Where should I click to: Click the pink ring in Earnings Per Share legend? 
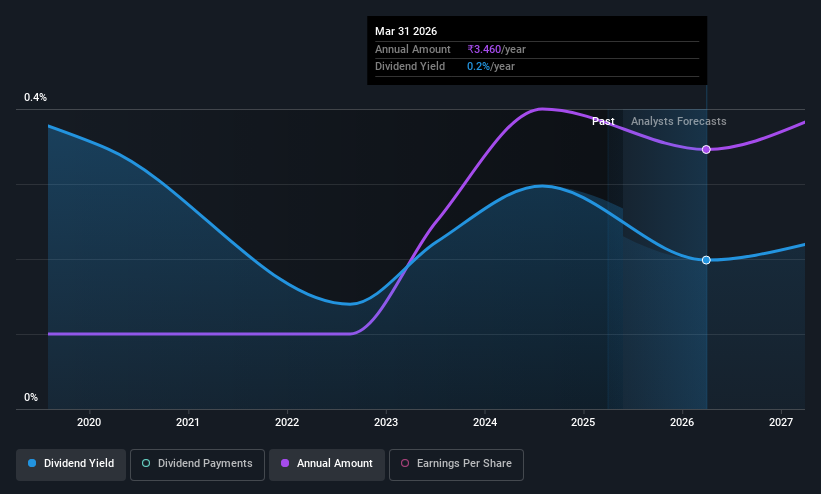click(405, 464)
